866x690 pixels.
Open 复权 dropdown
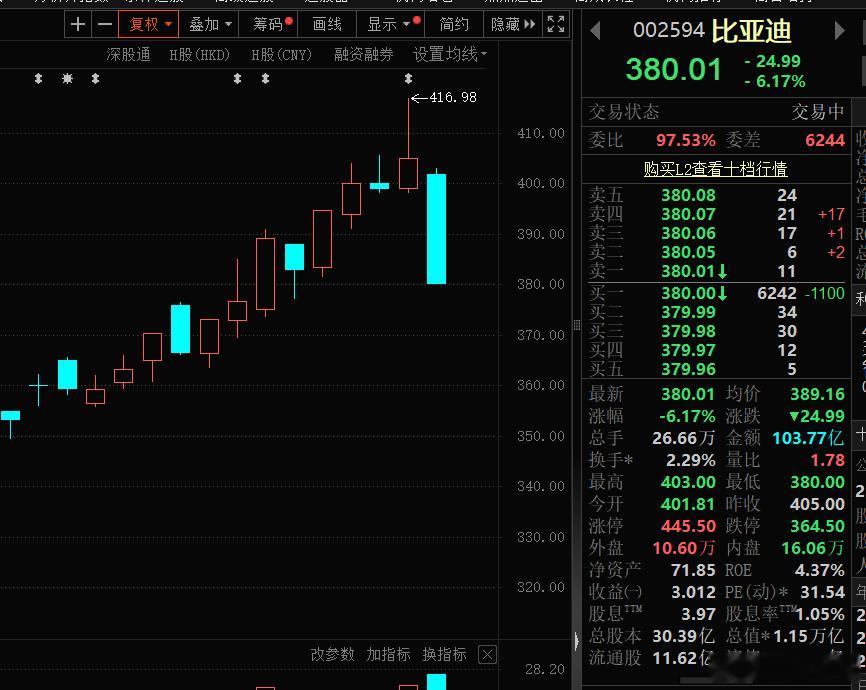(x=149, y=24)
